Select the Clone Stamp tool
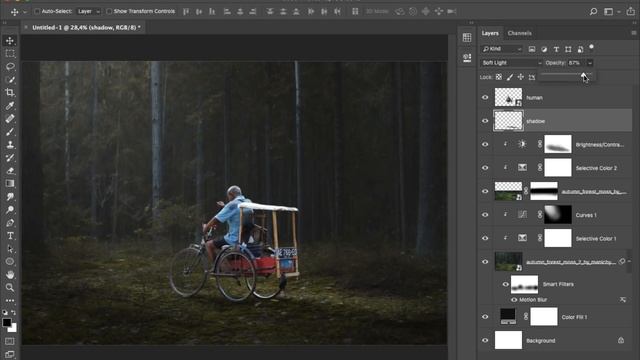The height and width of the screenshot is (360, 640). point(10,145)
